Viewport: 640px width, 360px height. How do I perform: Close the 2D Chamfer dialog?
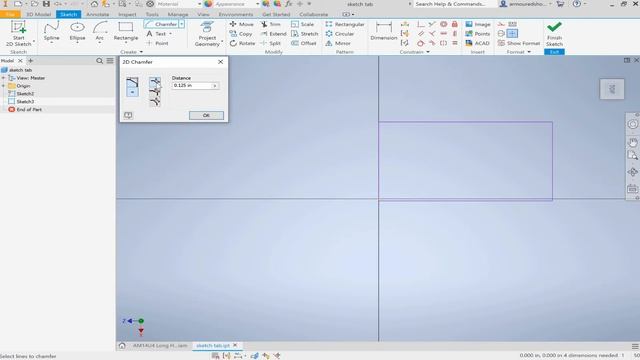tap(220, 62)
